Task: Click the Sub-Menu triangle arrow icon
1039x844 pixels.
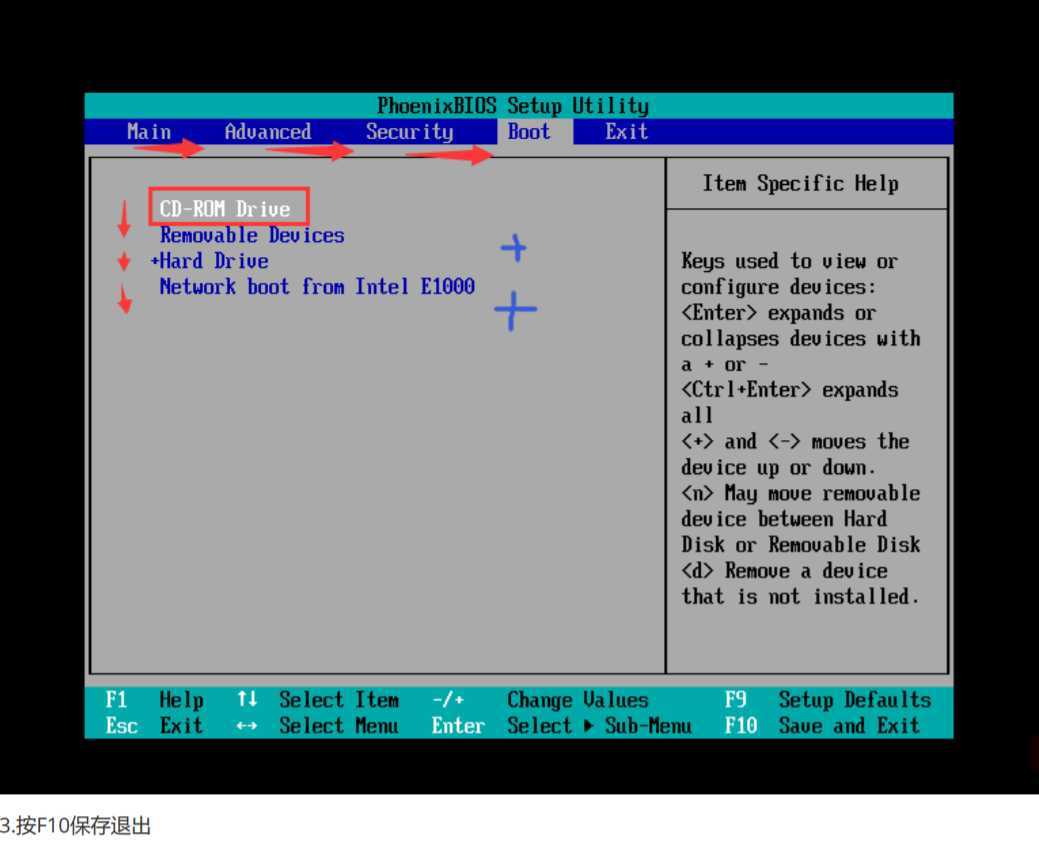Action: coord(588,726)
